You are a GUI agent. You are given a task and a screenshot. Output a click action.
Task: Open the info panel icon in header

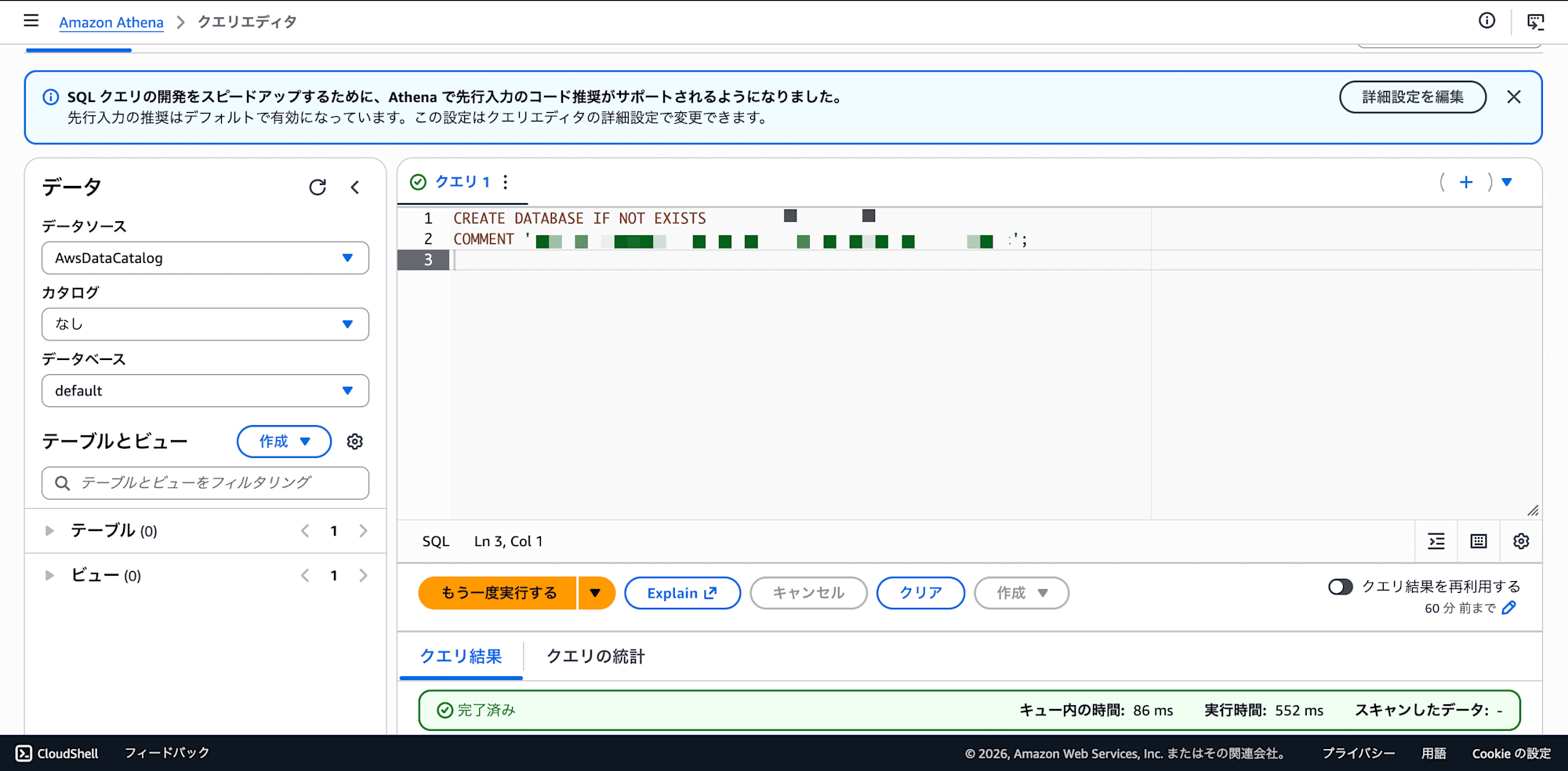1486,21
